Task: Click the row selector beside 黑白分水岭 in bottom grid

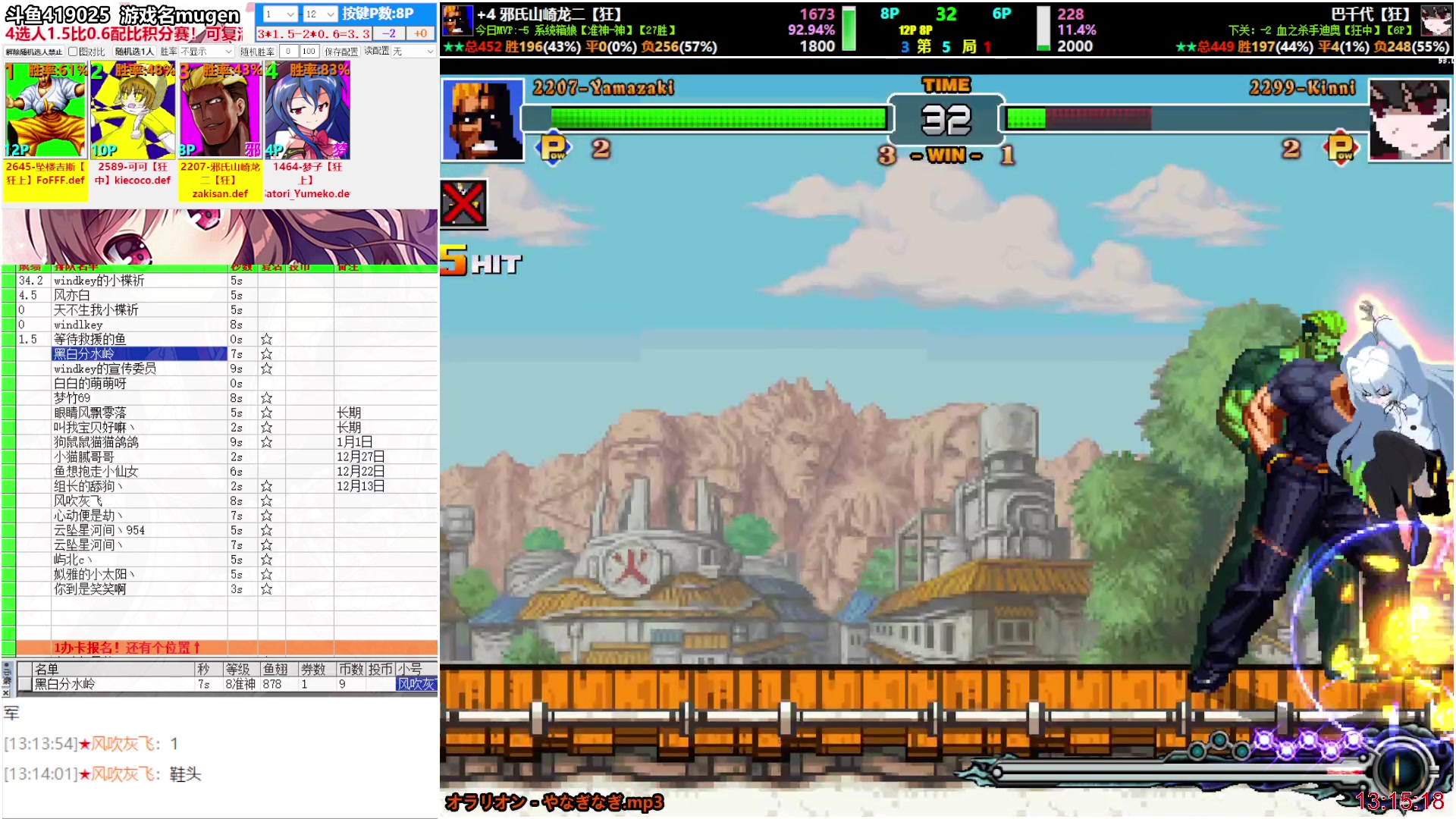Action: (24, 684)
